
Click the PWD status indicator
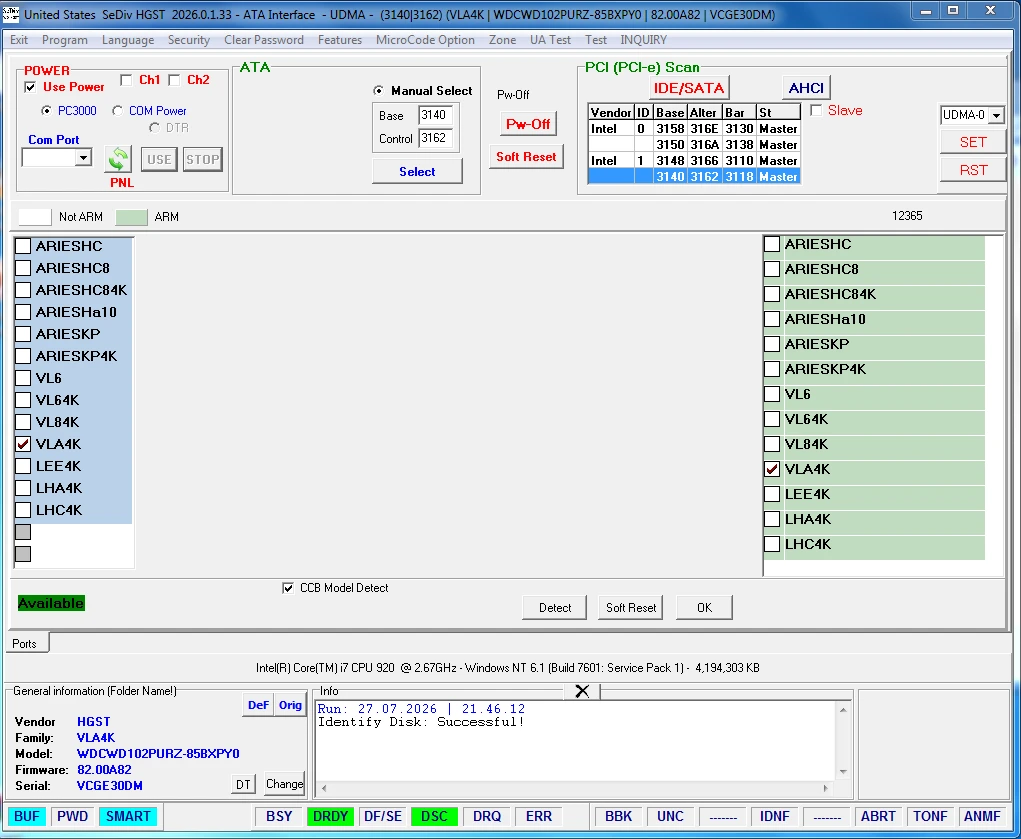[72, 816]
